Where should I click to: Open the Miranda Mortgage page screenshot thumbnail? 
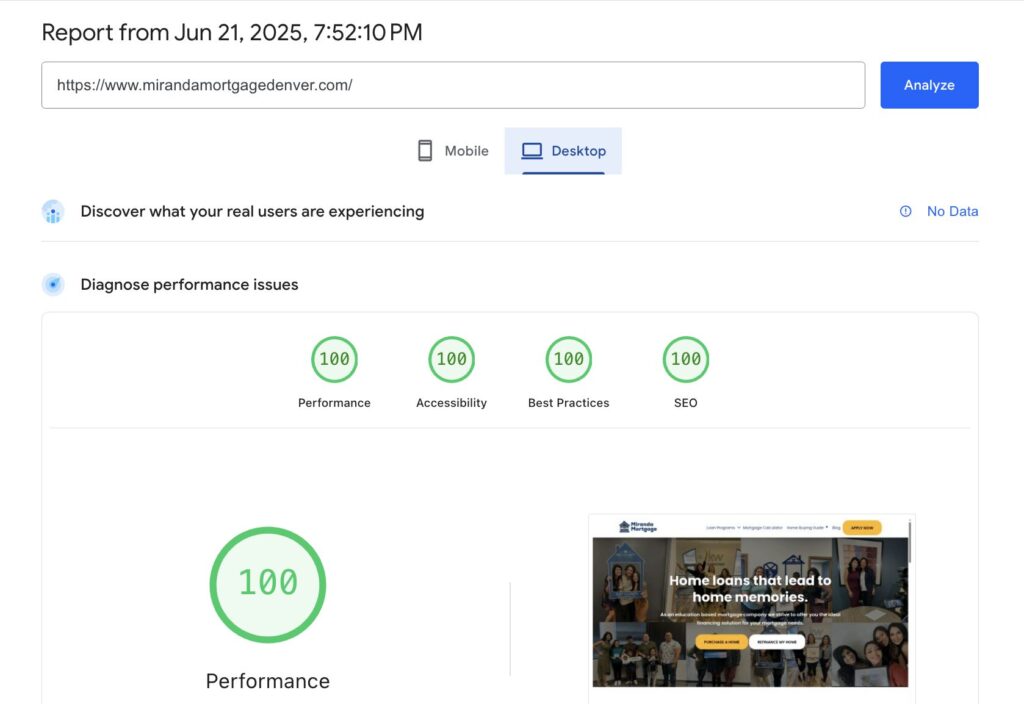tap(752, 603)
